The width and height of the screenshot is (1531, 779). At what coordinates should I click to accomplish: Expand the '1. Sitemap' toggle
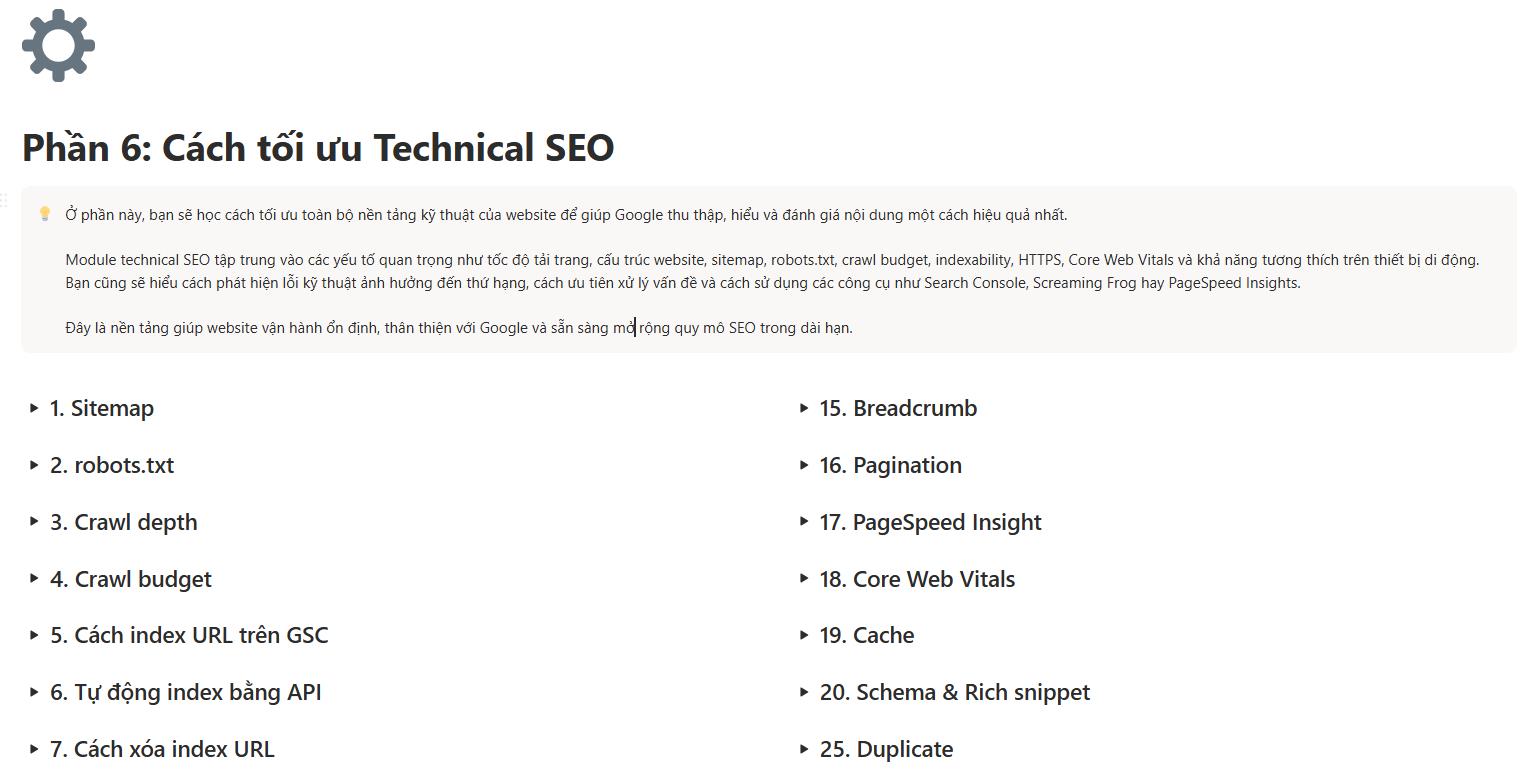[x=34, y=408]
